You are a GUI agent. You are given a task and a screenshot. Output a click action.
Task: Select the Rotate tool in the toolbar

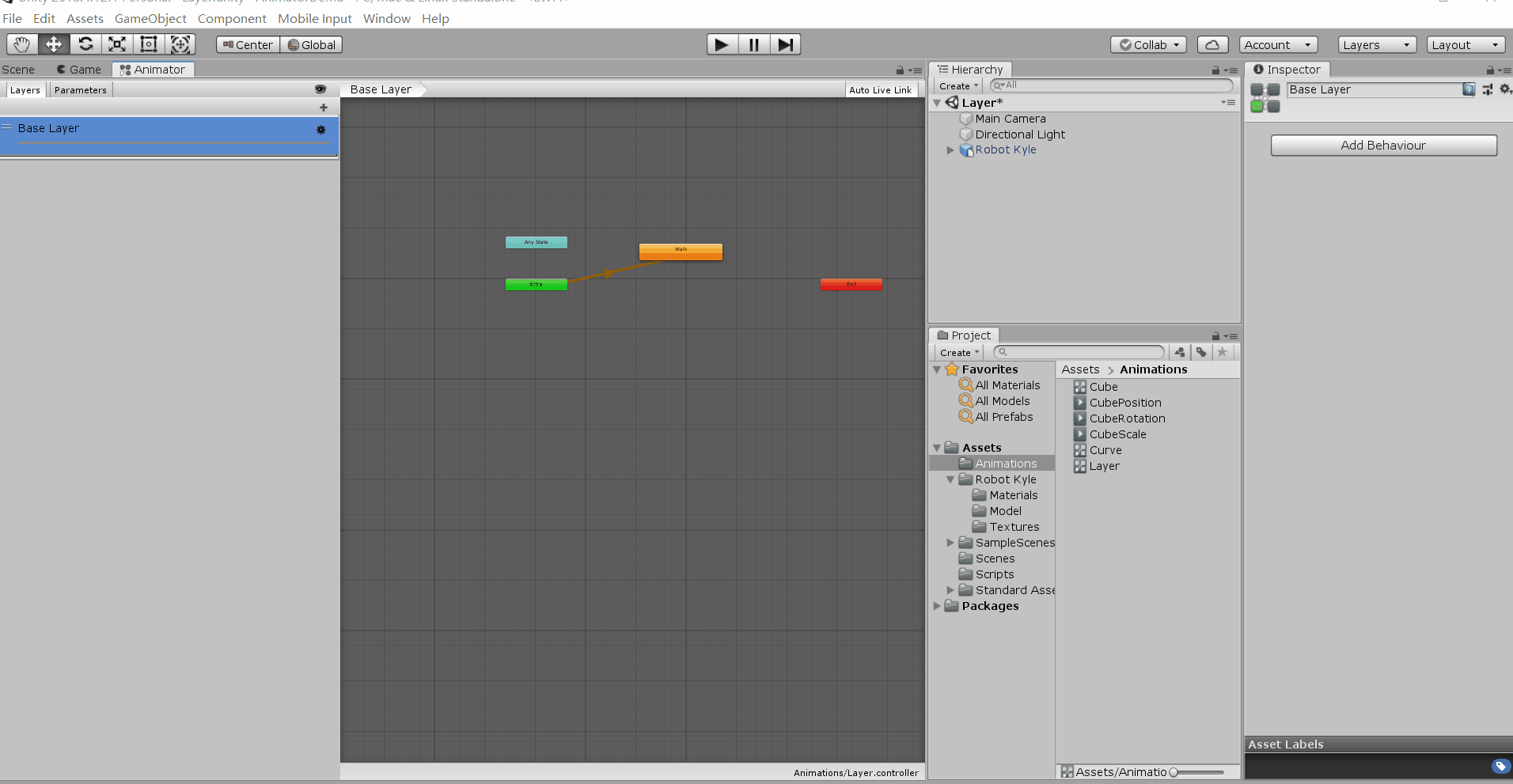(85, 44)
